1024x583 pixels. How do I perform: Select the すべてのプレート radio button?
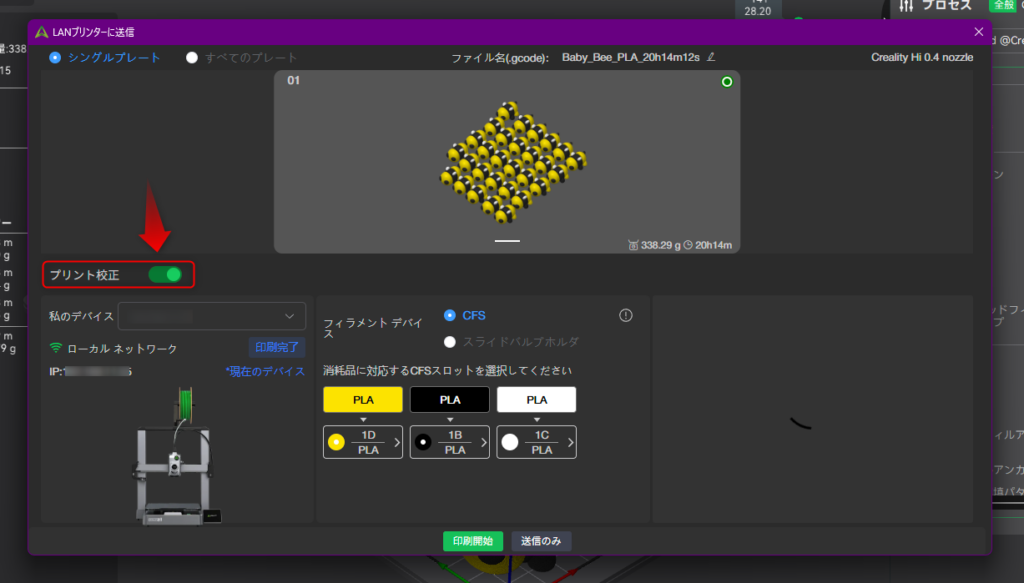click(x=192, y=58)
